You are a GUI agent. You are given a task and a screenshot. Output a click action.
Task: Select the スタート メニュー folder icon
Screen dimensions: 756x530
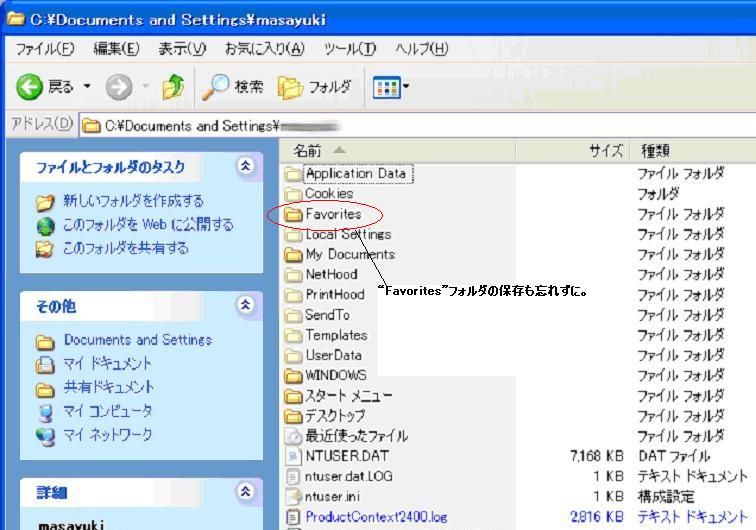(x=293, y=396)
